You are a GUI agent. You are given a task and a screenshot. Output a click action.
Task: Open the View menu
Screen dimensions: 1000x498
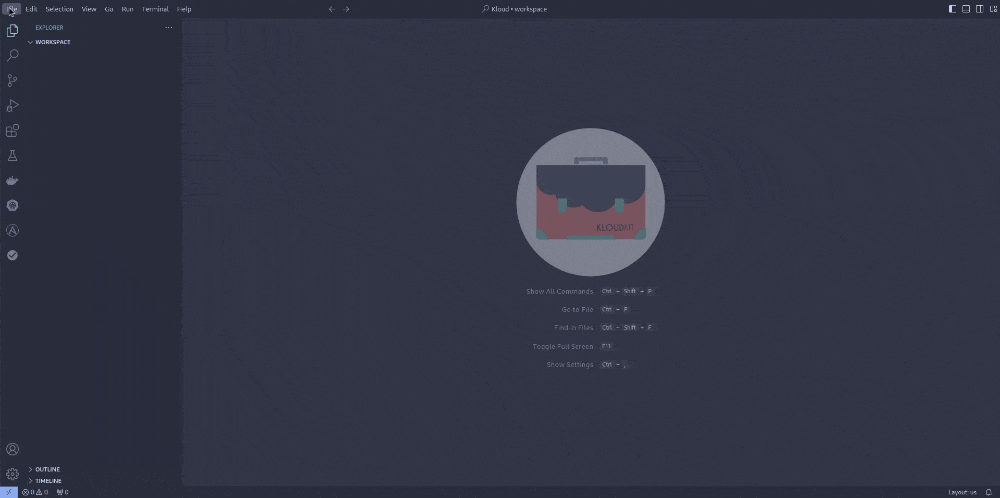[89, 9]
